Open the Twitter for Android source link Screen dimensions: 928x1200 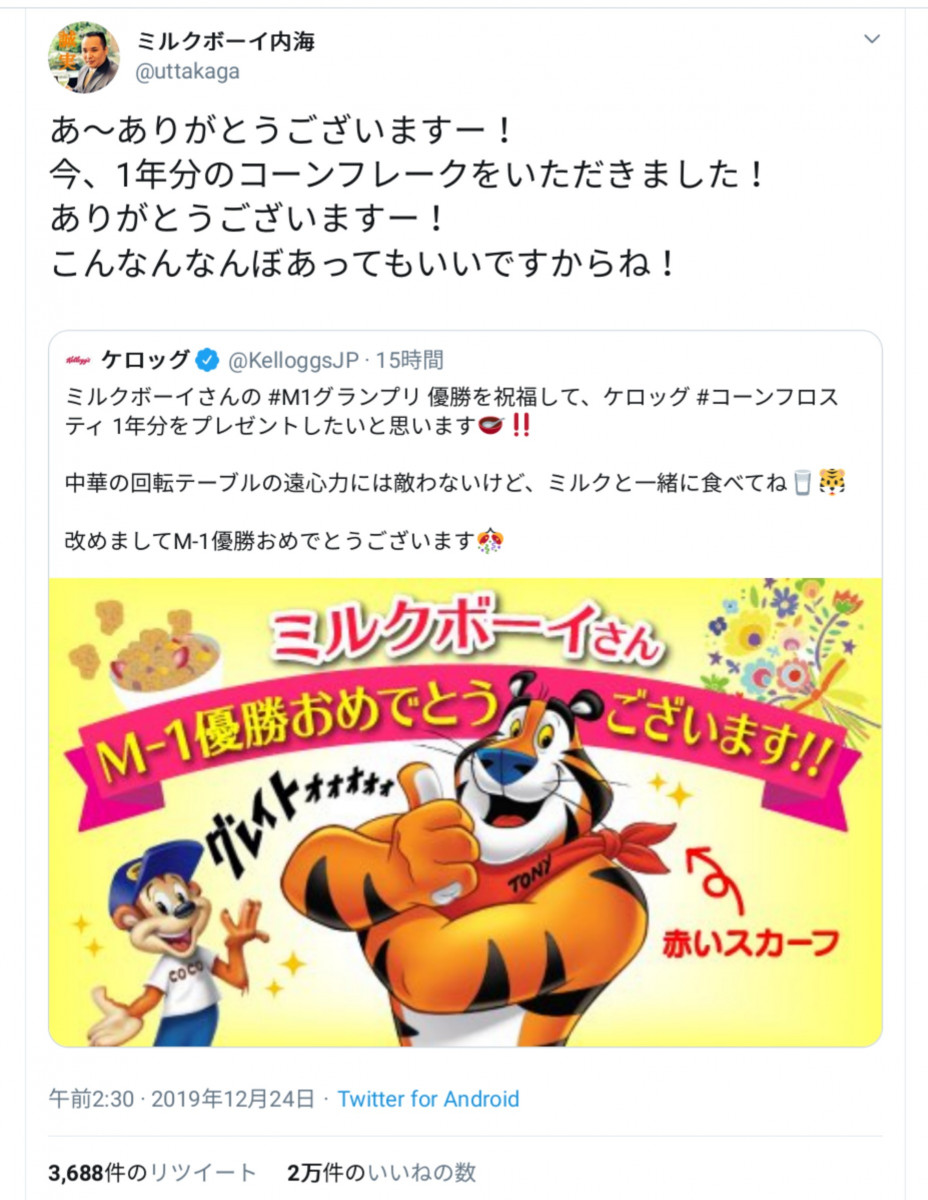pos(428,1099)
